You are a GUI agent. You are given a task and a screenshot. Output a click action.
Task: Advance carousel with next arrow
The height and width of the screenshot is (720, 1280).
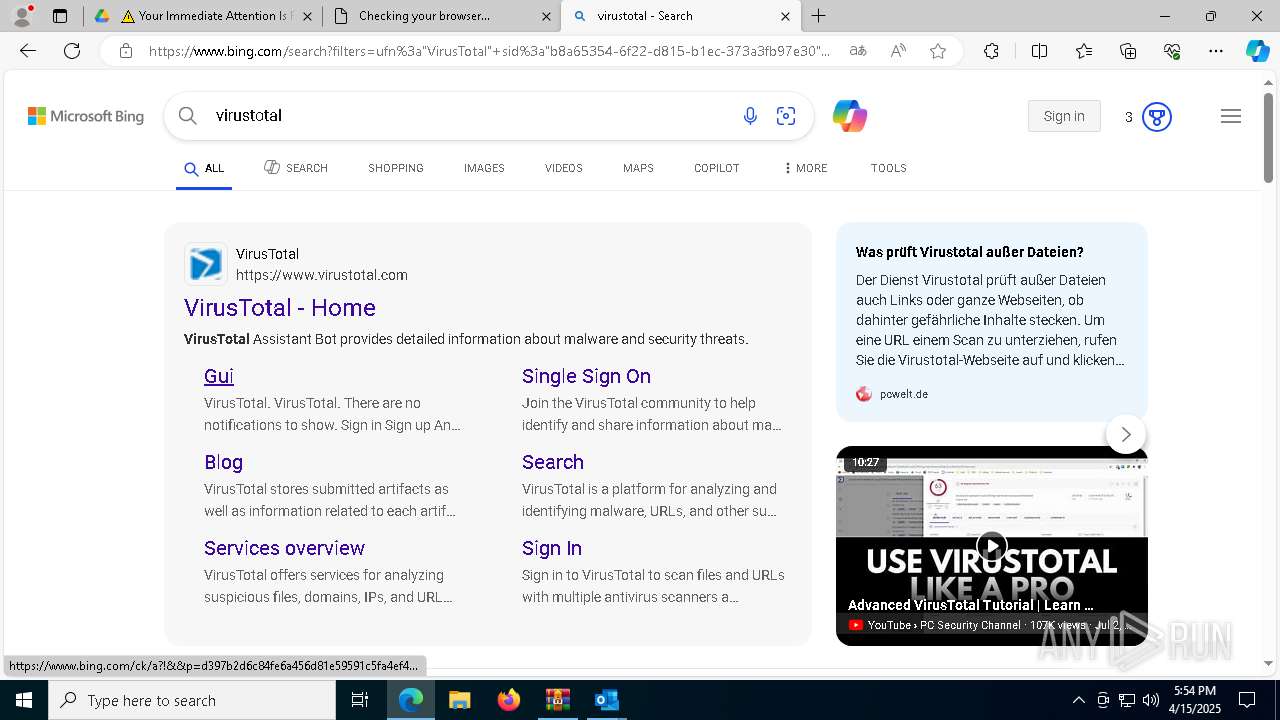[x=1126, y=434]
